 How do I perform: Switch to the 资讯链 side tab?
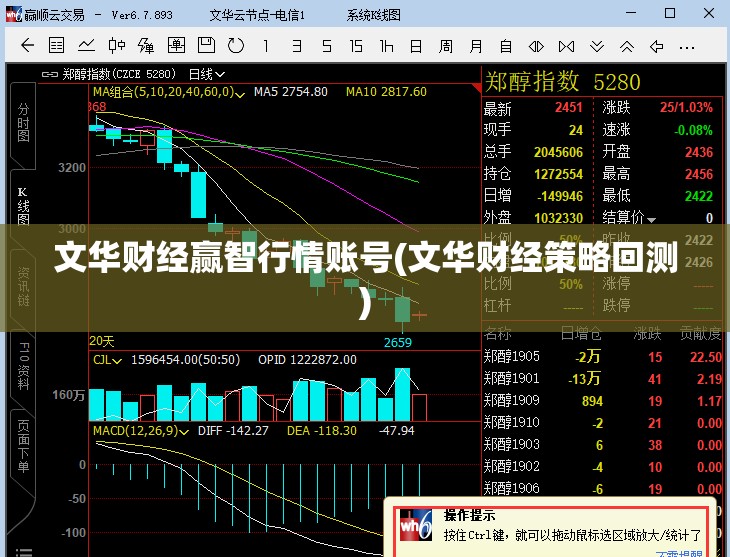pyautogui.click(x=23, y=286)
